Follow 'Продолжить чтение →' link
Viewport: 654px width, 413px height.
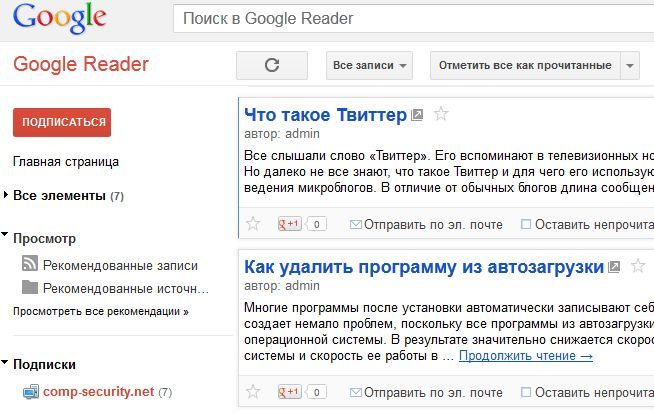pyautogui.click(x=526, y=356)
